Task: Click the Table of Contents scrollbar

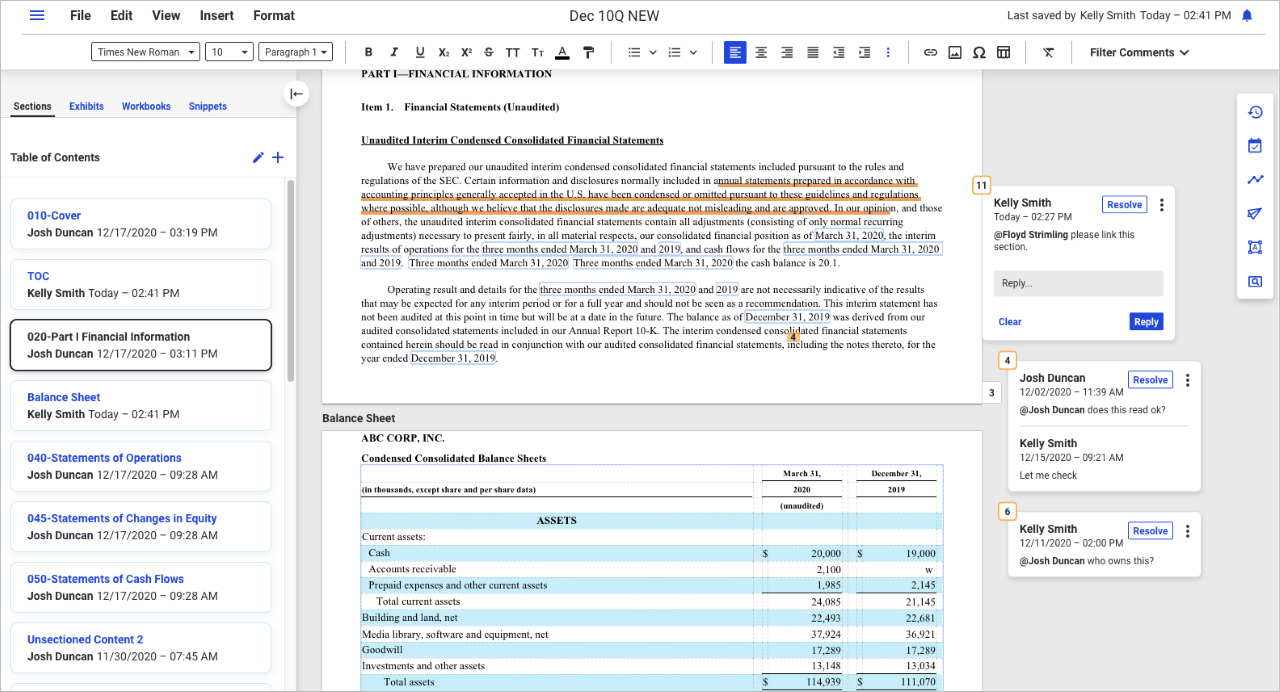Action: coord(290,280)
